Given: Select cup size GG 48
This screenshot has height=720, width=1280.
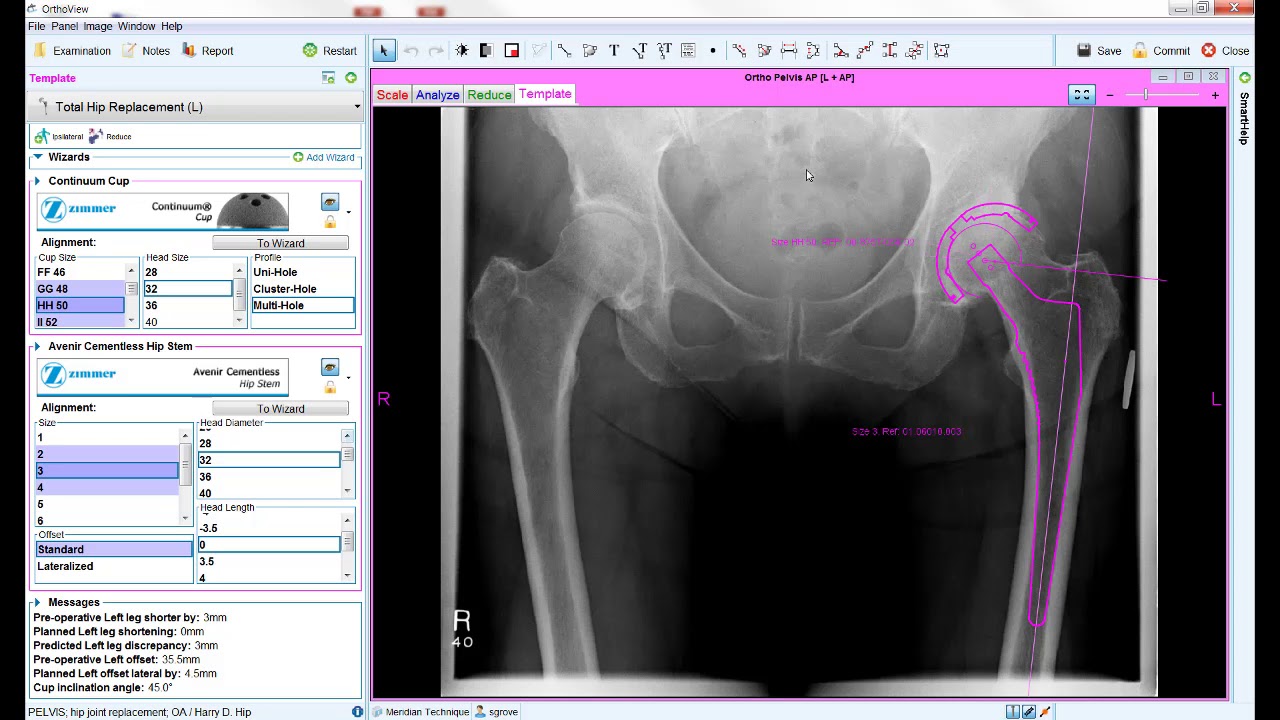Looking at the screenshot, I should (x=80, y=289).
